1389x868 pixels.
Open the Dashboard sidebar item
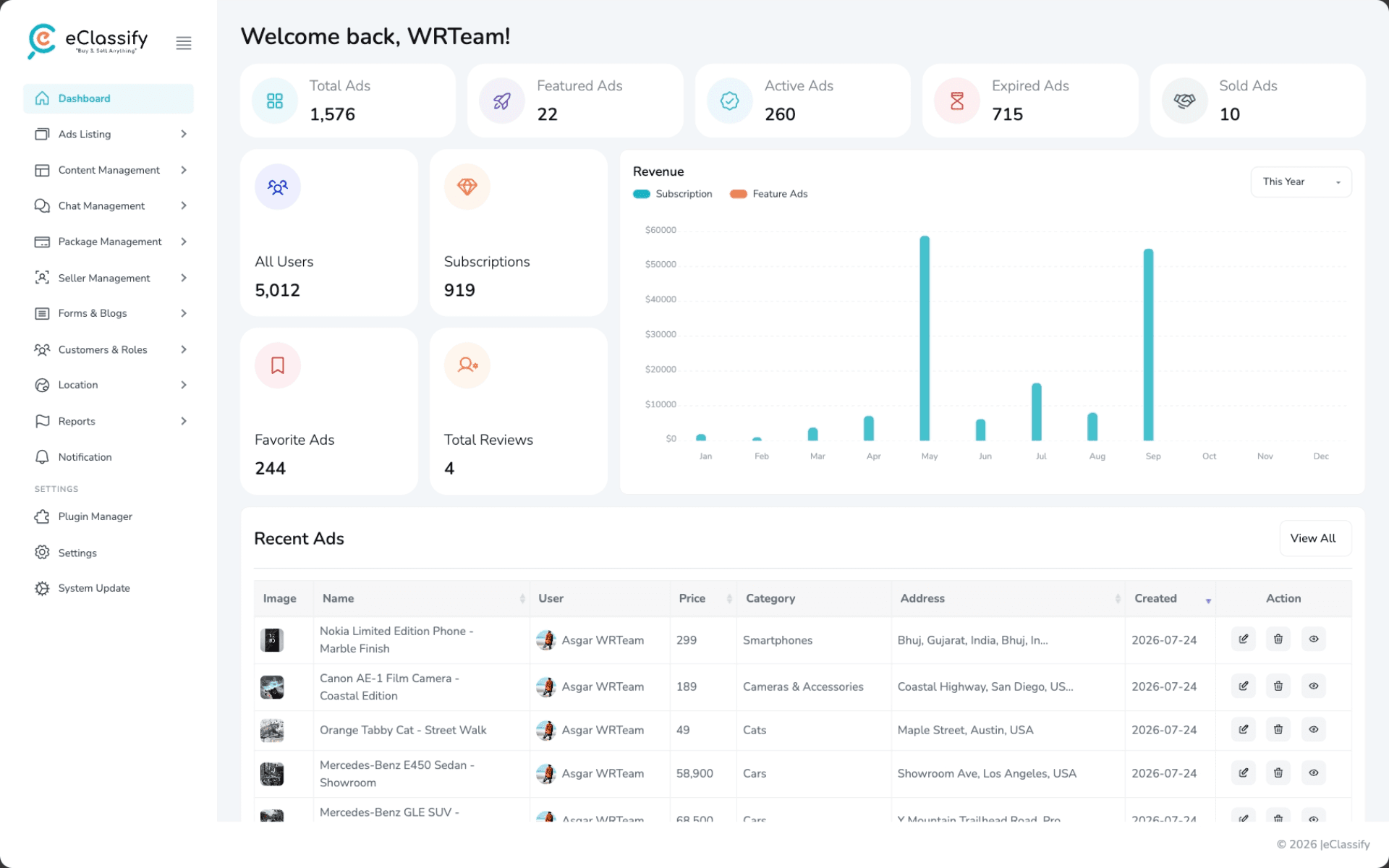coord(109,98)
